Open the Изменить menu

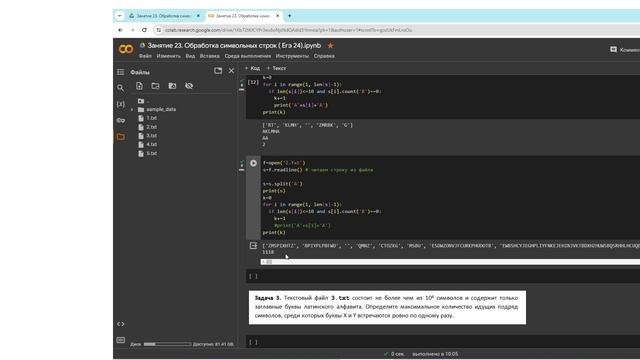pyautogui.click(x=169, y=56)
